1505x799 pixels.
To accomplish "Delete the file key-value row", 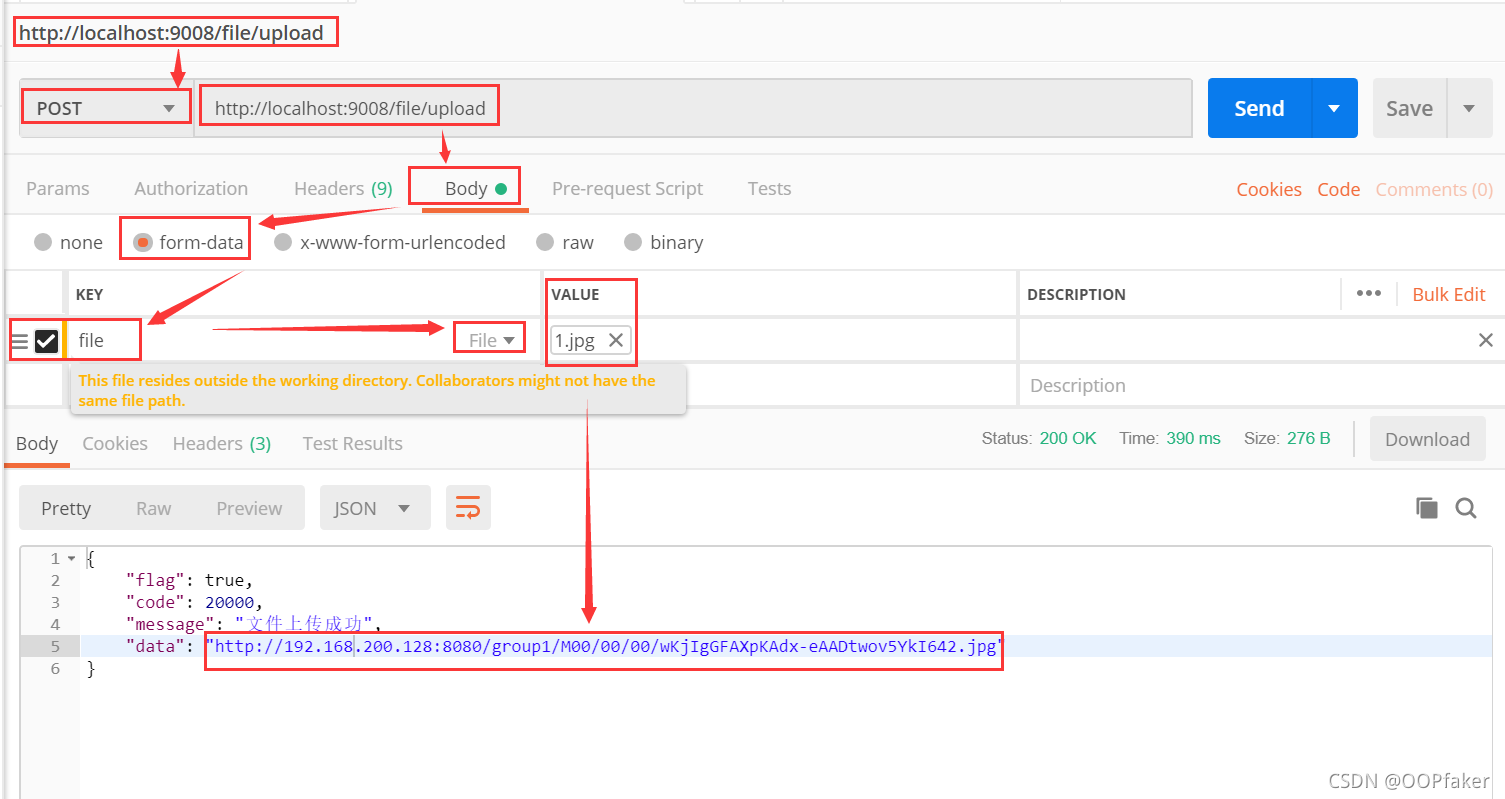I will [x=1486, y=339].
